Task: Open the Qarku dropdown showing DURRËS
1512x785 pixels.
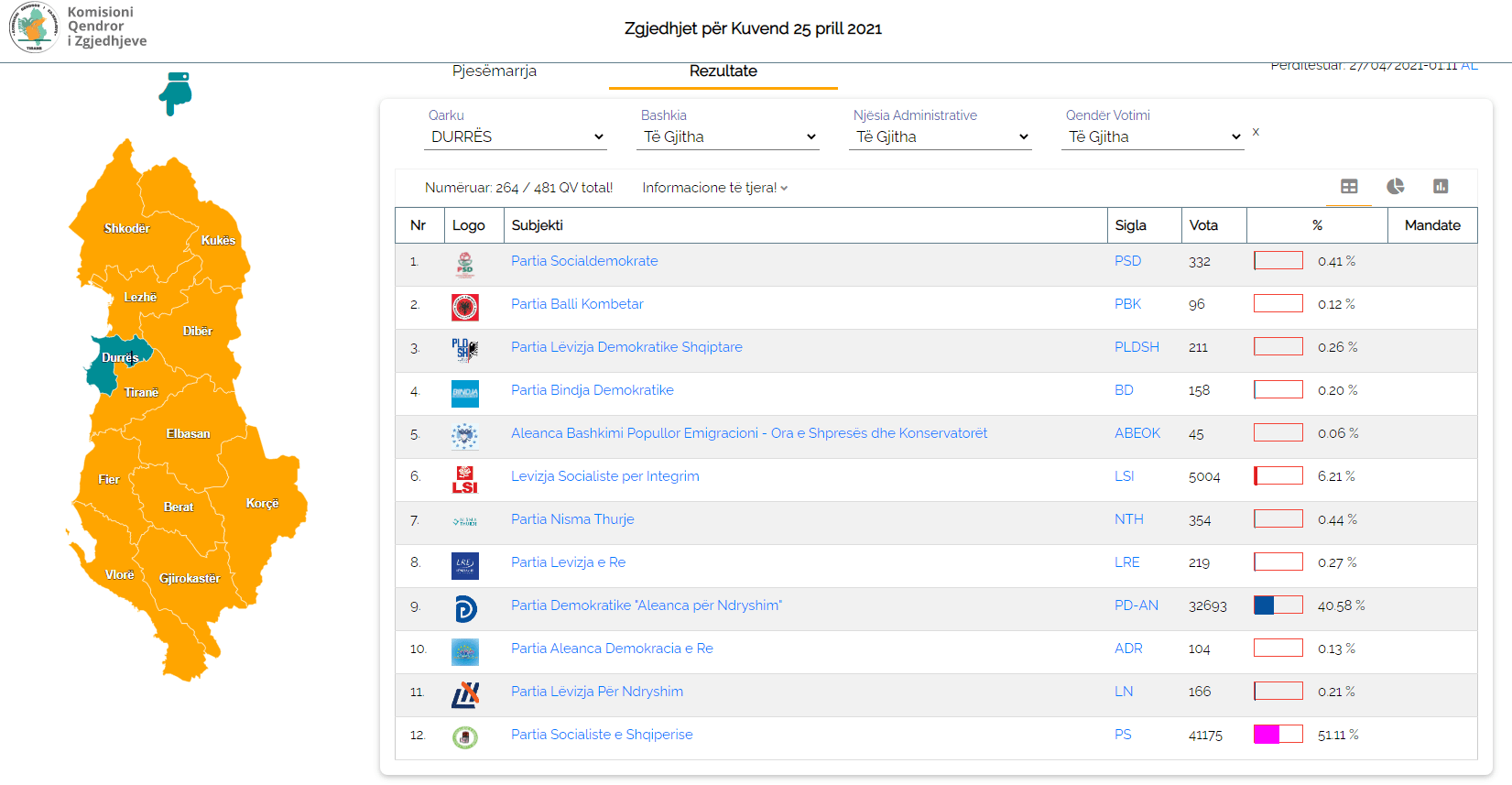Action: click(x=517, y=136)
